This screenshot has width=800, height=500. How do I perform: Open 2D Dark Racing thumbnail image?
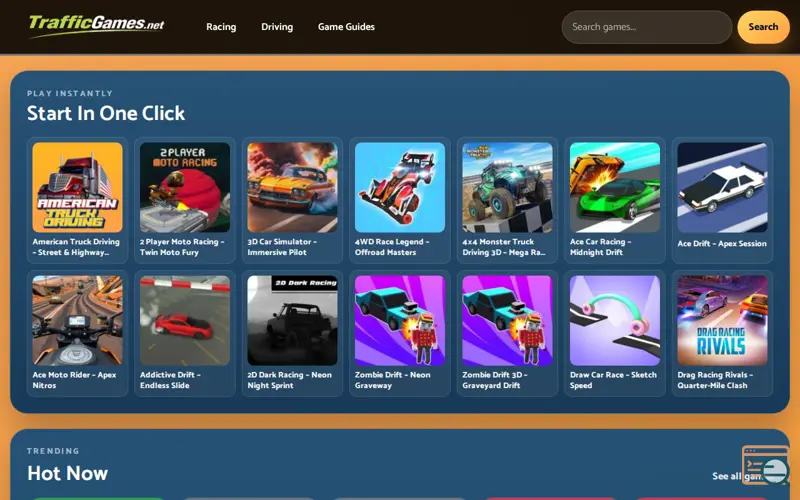(x=292, y=320)
